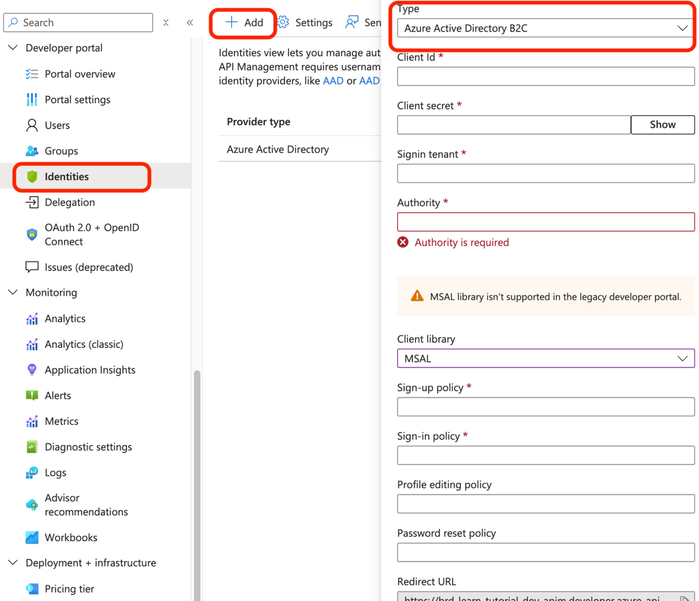Open the Client library MSAL dropdown
This screenshot has height=601, width=699.
pos(546,358)
